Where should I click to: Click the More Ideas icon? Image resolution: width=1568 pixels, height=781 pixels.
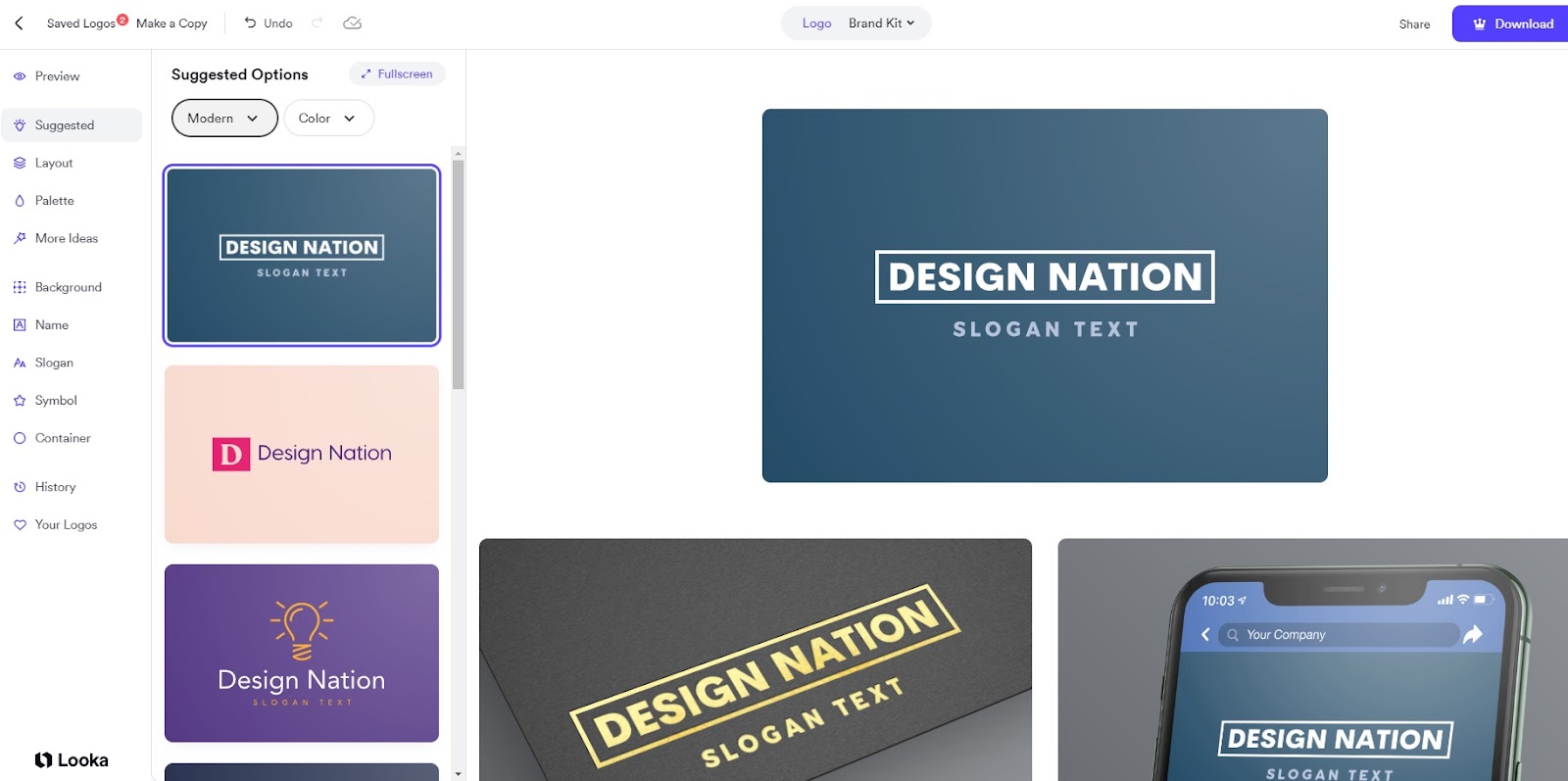20,238
